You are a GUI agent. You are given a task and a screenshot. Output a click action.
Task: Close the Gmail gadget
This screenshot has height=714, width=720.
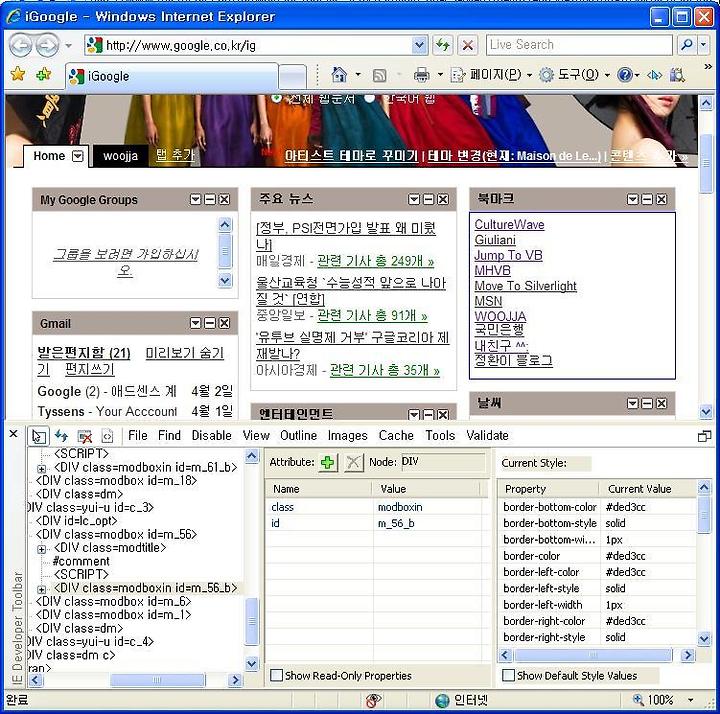(x=224, y=323)
